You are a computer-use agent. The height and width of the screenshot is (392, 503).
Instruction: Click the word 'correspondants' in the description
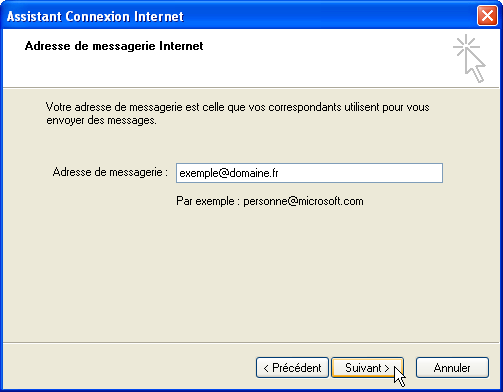[x=305, y=107]
